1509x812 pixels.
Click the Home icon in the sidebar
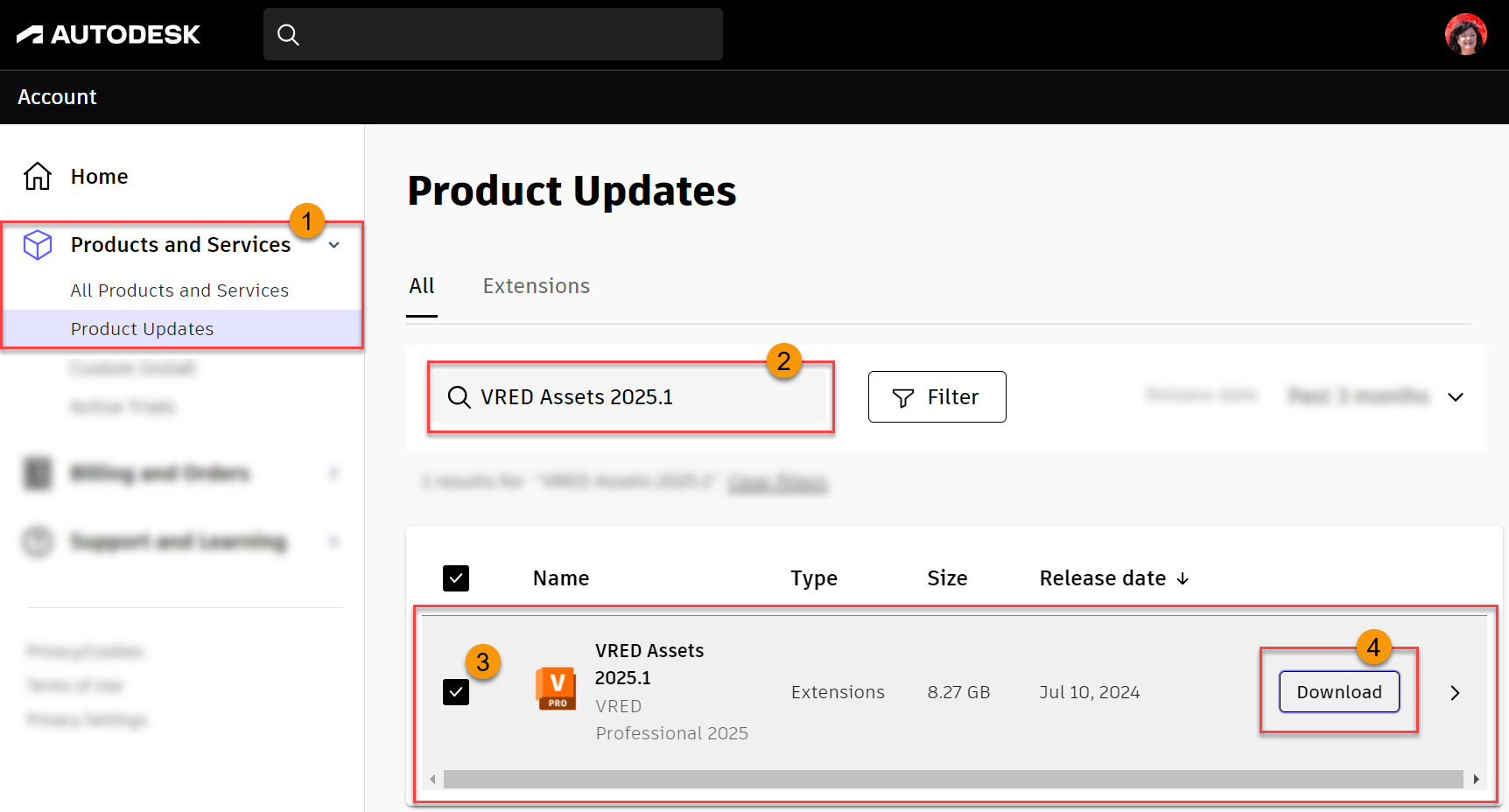[38, 176]
